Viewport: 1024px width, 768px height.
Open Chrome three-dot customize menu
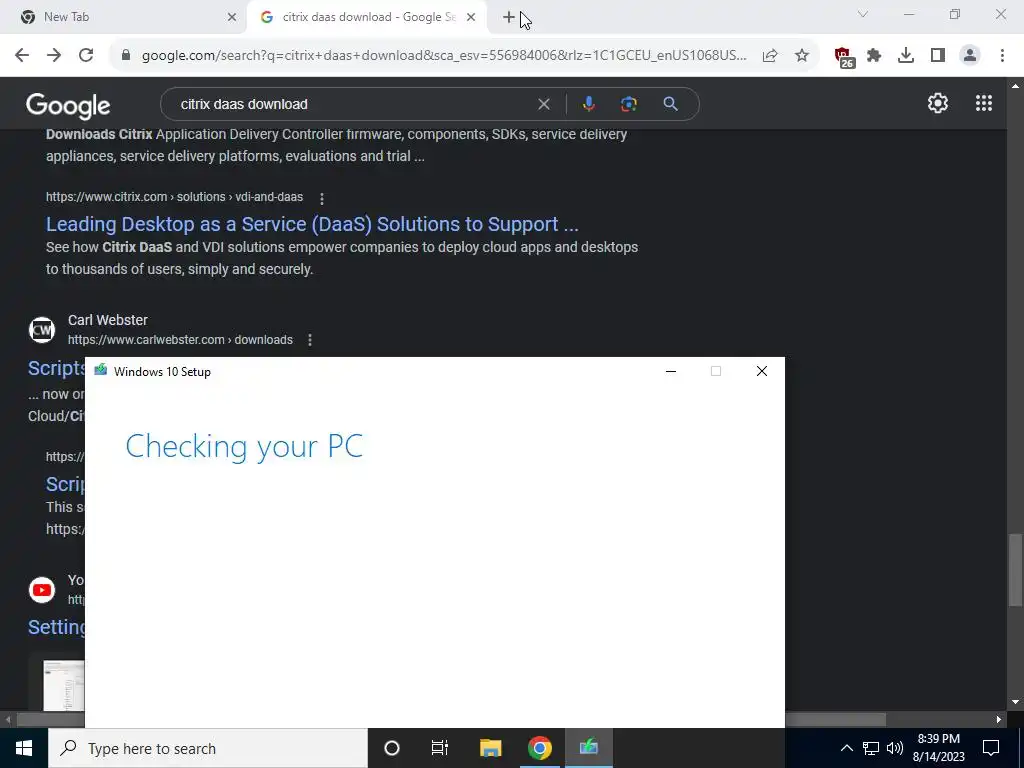click(1002, 56)
